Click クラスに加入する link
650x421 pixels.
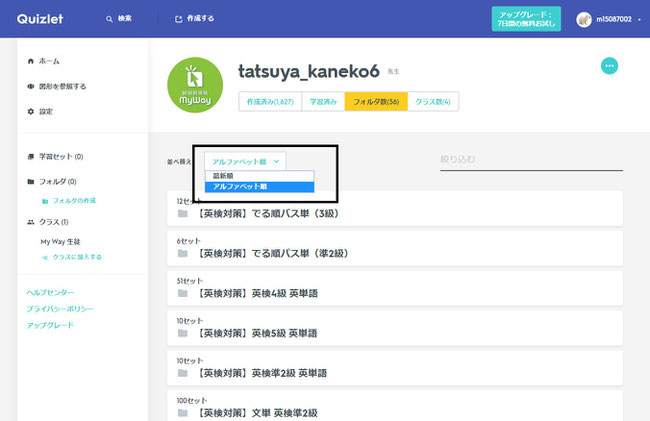tap(77, 257)
